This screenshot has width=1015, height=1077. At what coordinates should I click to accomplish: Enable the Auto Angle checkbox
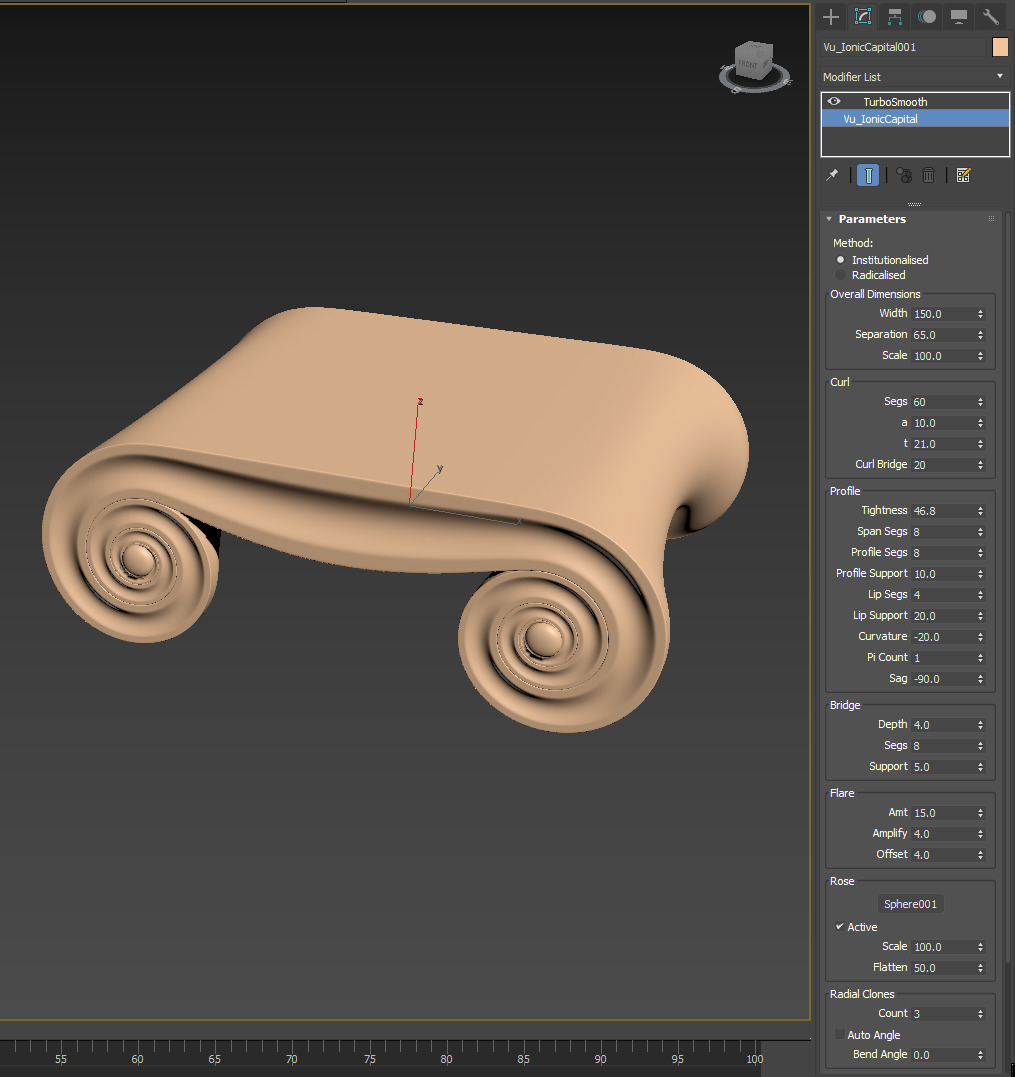(x=840, y=1035)
